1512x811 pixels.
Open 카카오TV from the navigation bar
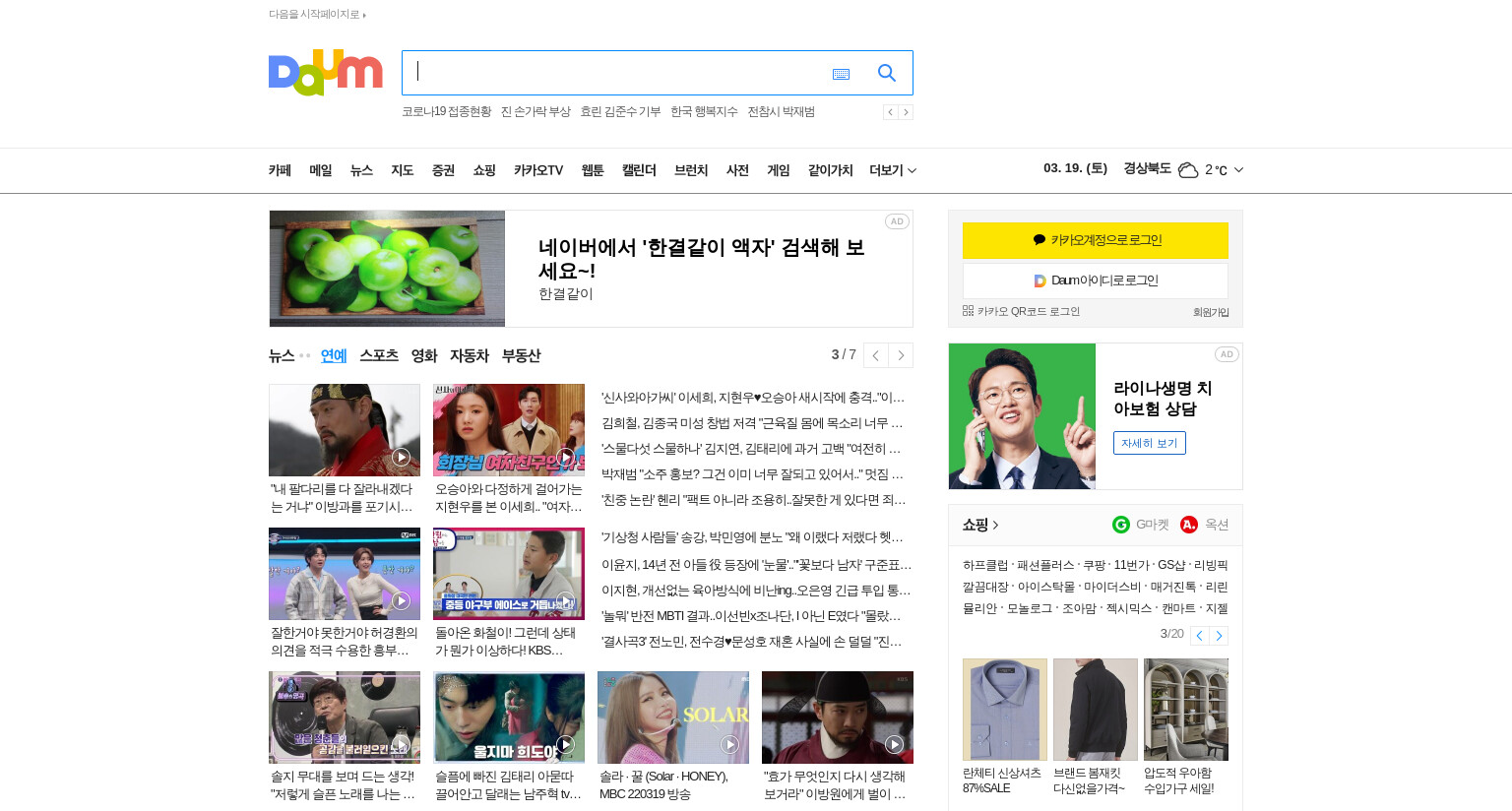pyautogui.click(x=537, y=170)
